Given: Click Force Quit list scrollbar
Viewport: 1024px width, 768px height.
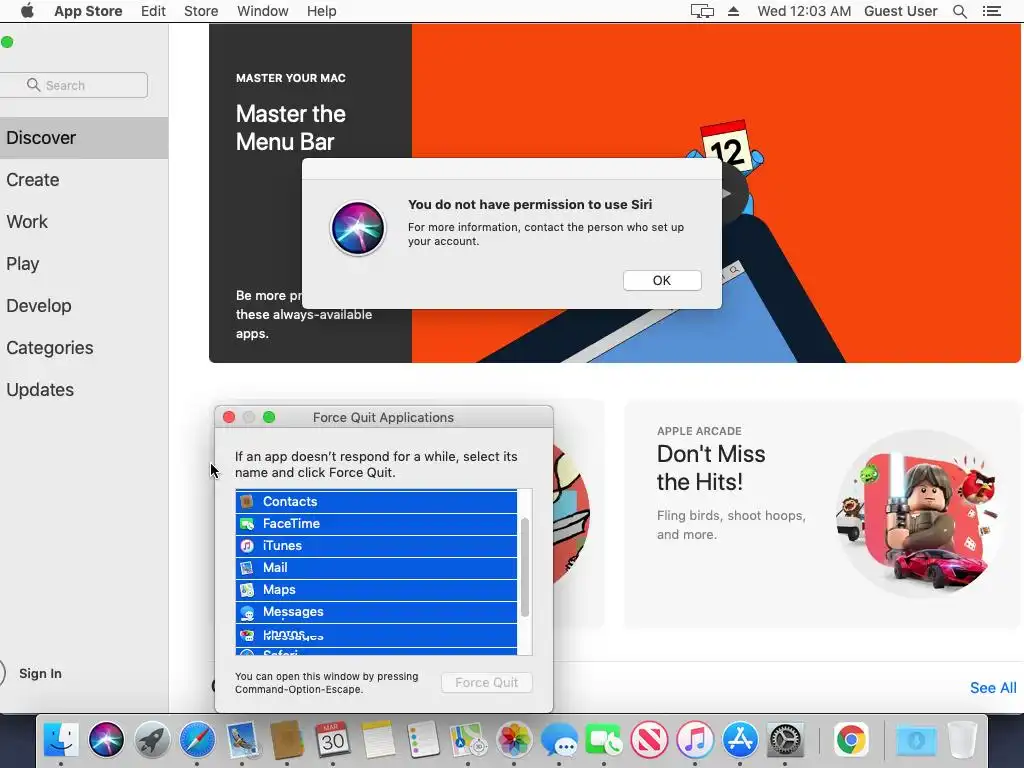Looking at the screenshot, I should [x=524, y=567].
